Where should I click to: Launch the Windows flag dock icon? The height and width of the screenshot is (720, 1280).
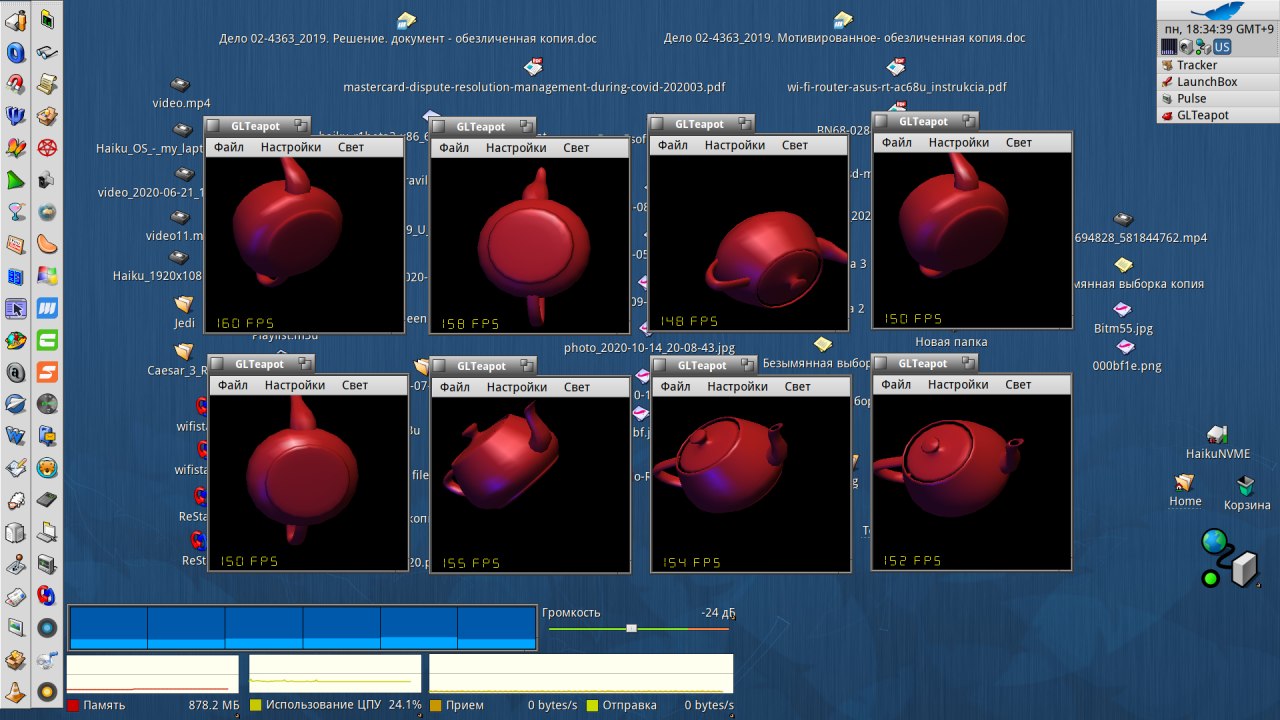pyautogui.click(x=47, y=276)
